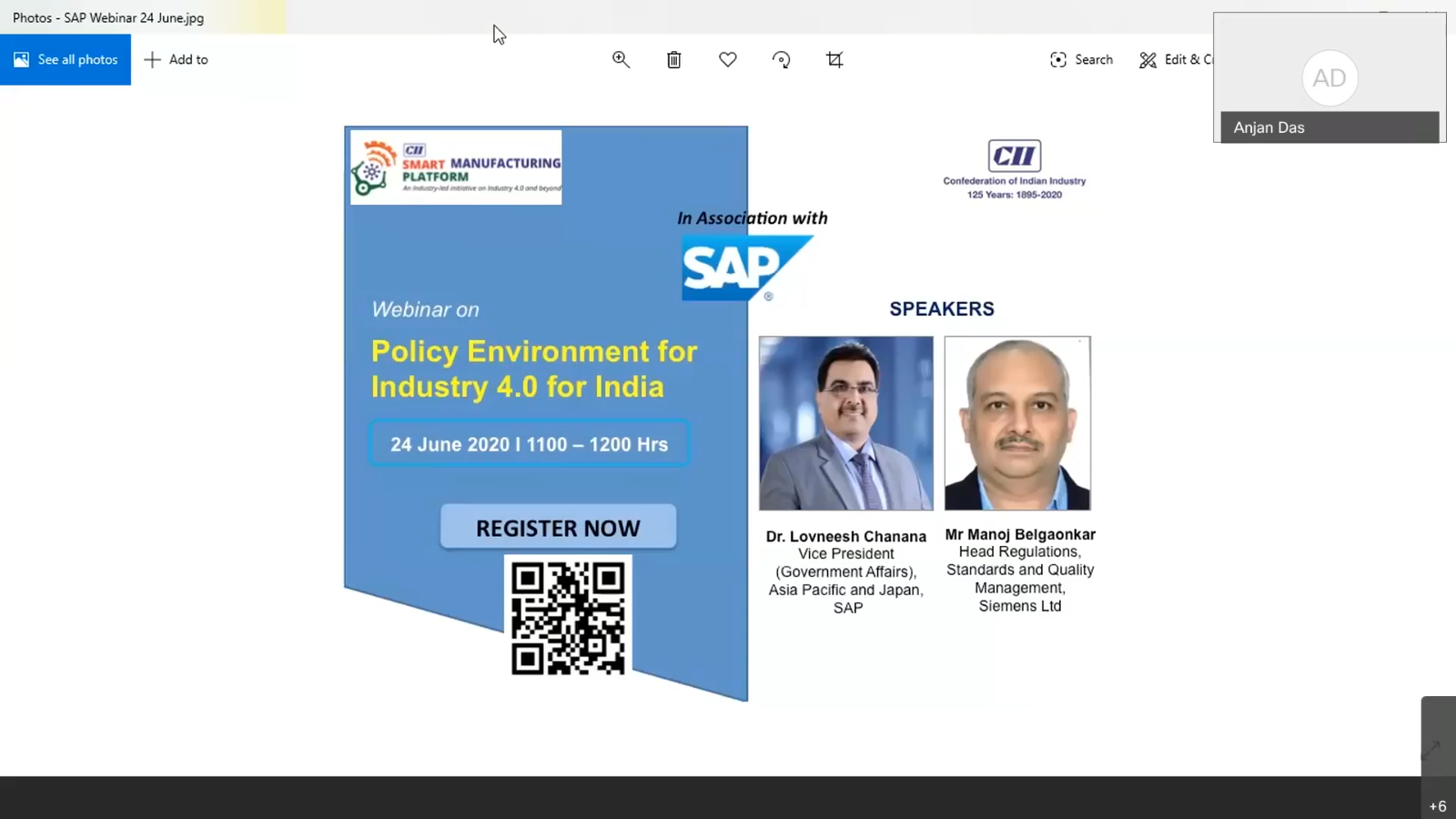Click the 'Webinar on' text

(425, 309)
